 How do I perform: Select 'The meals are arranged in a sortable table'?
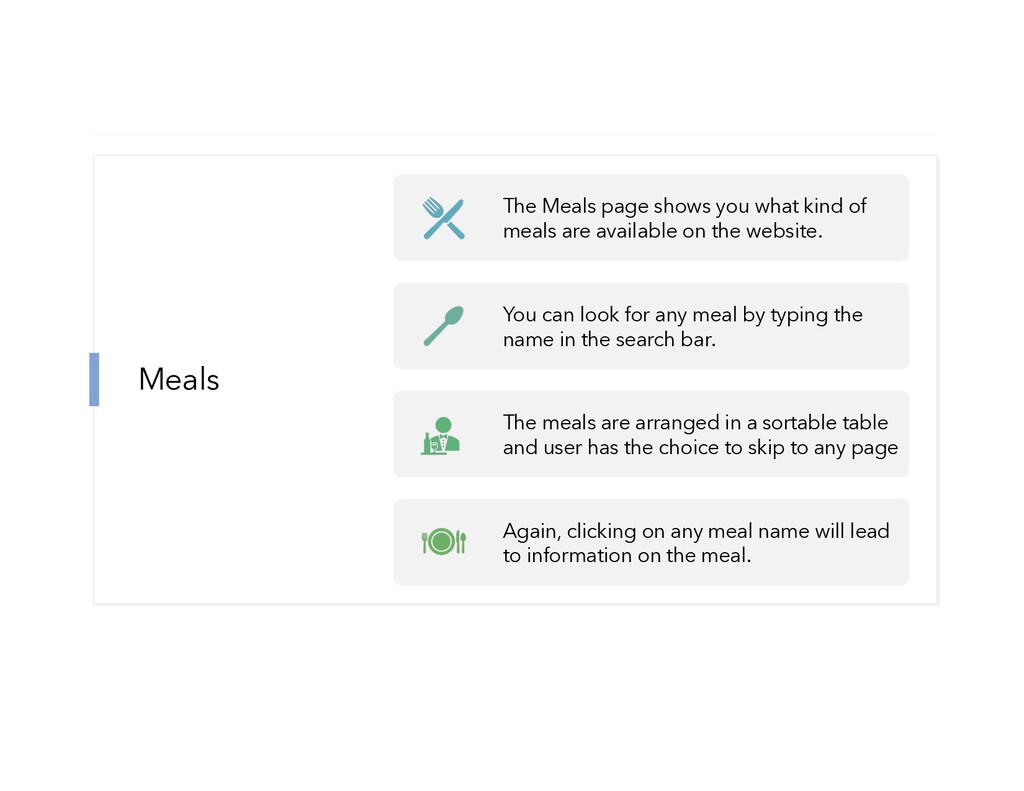tap(696, 423)
